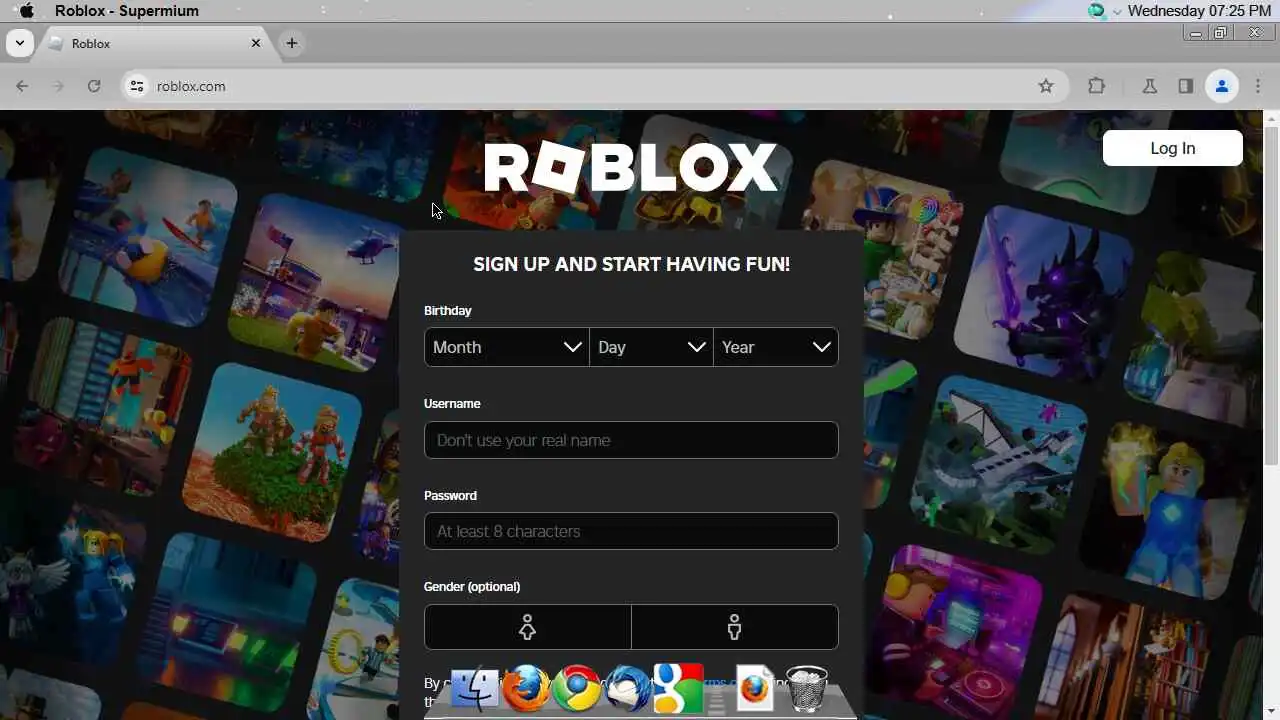
Task: Open the menu bar chevron dropdown
Action: [x=1117, y=11]
